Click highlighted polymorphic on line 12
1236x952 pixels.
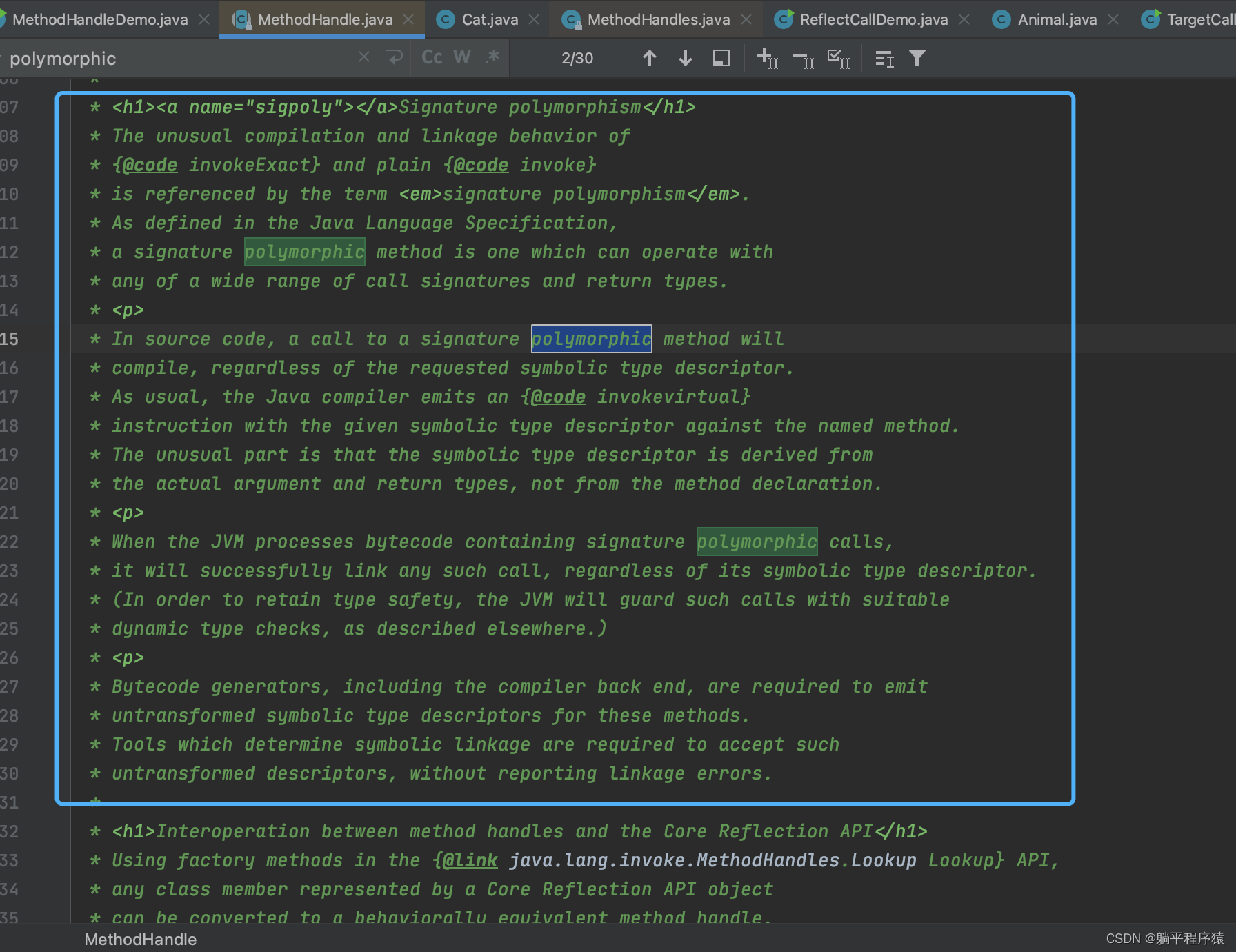[304, 252]
